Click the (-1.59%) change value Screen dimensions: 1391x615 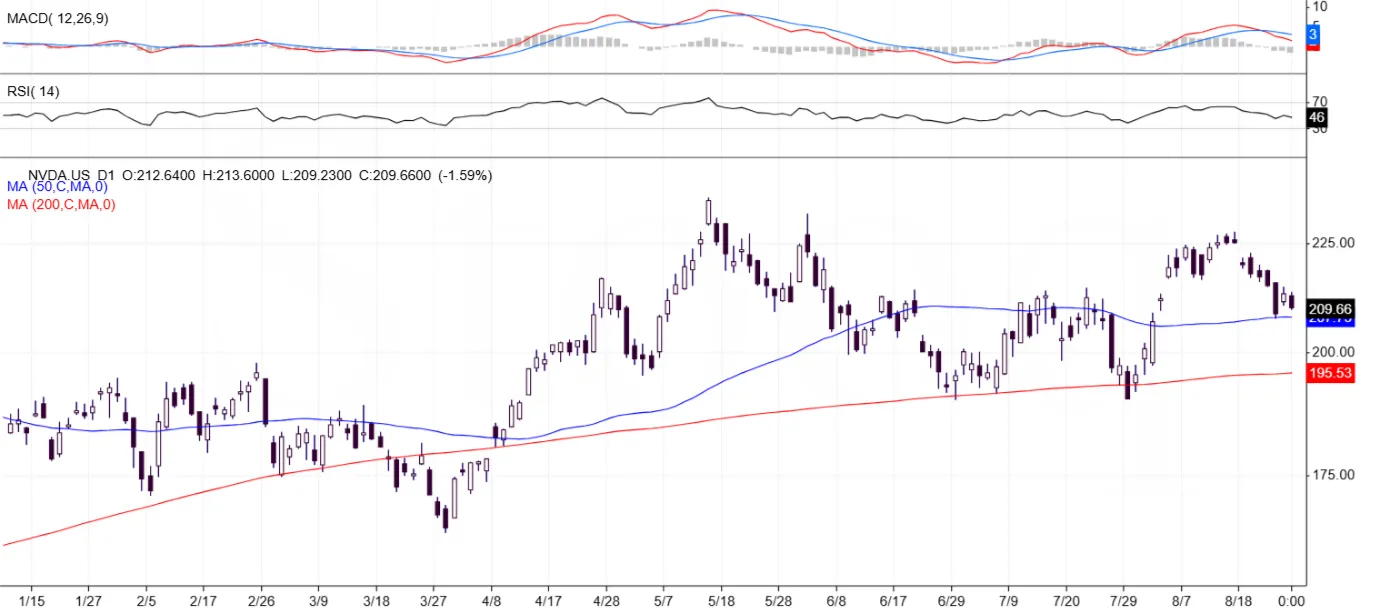click(465, 175)
